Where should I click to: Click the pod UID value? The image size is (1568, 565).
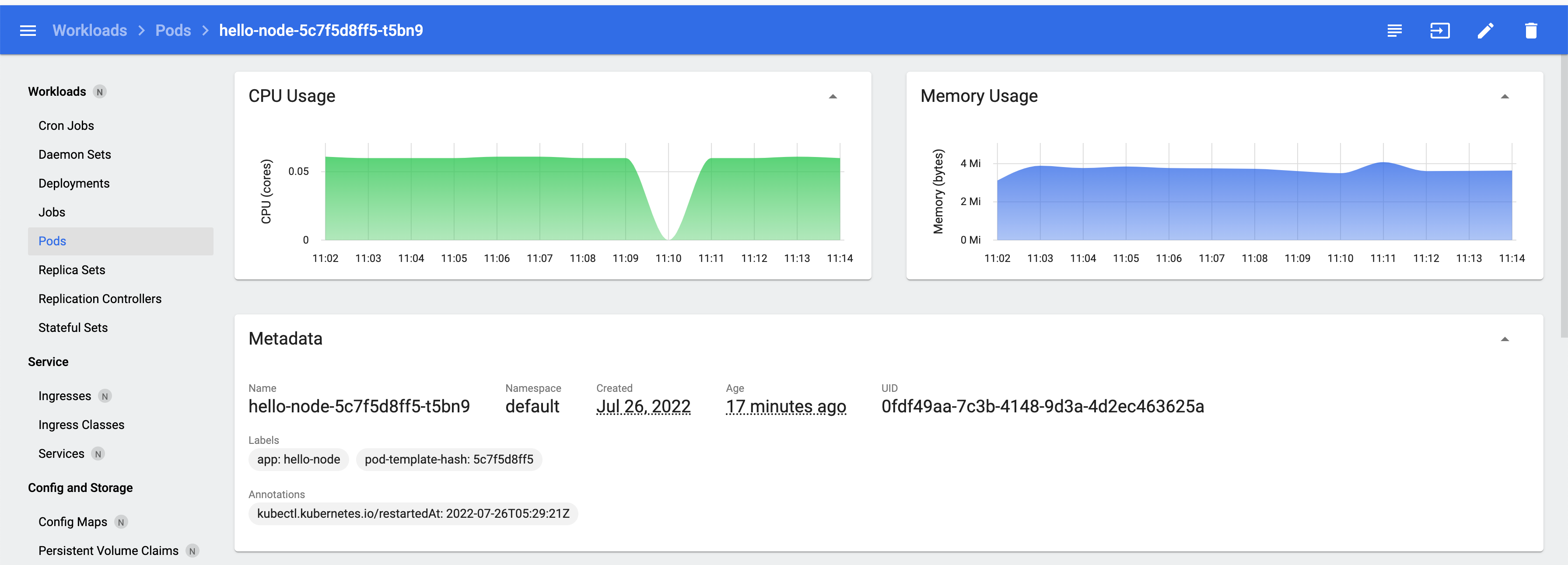tap(1043, 406)
